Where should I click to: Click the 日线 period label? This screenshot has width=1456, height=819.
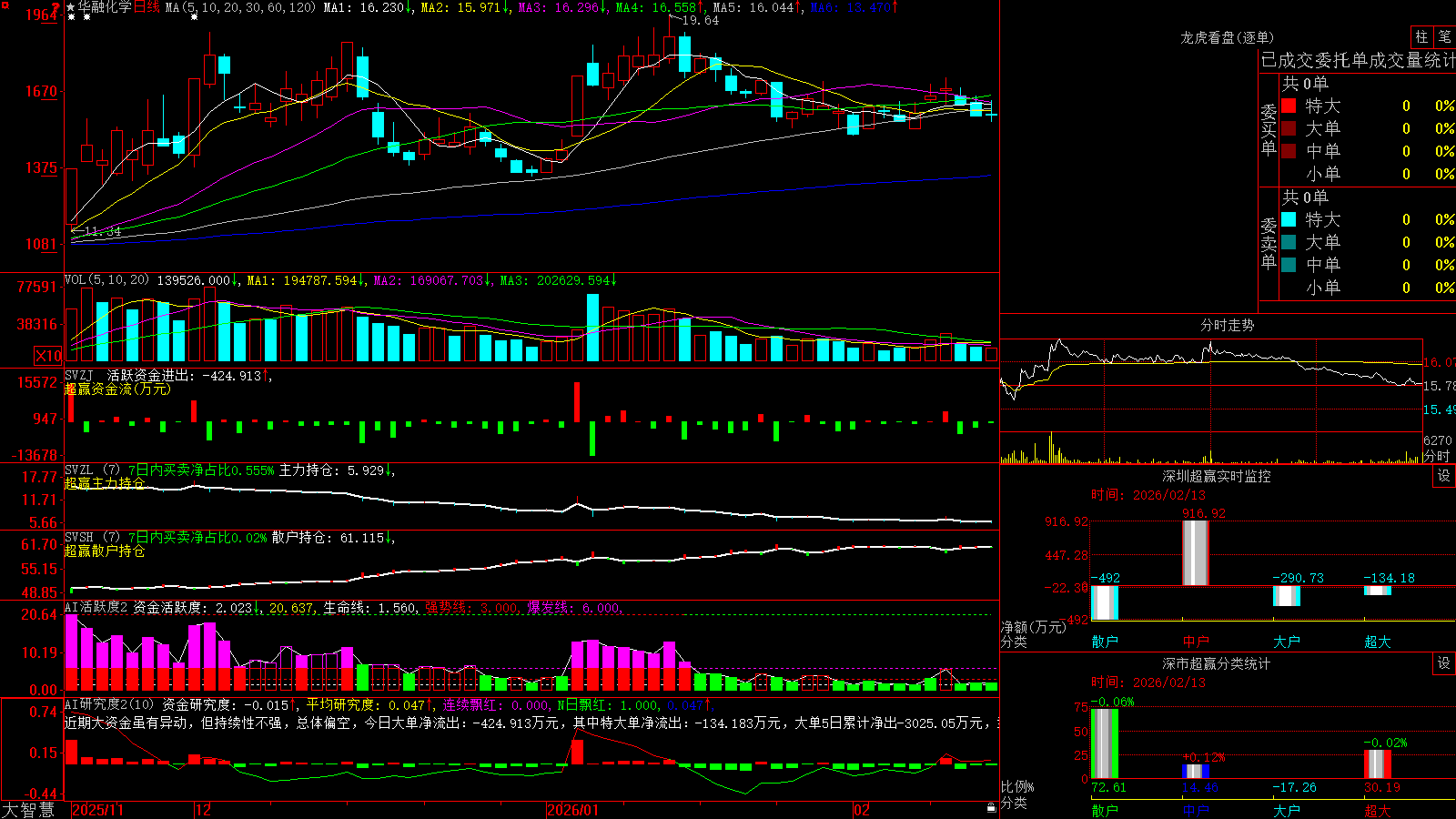point(147,7)
